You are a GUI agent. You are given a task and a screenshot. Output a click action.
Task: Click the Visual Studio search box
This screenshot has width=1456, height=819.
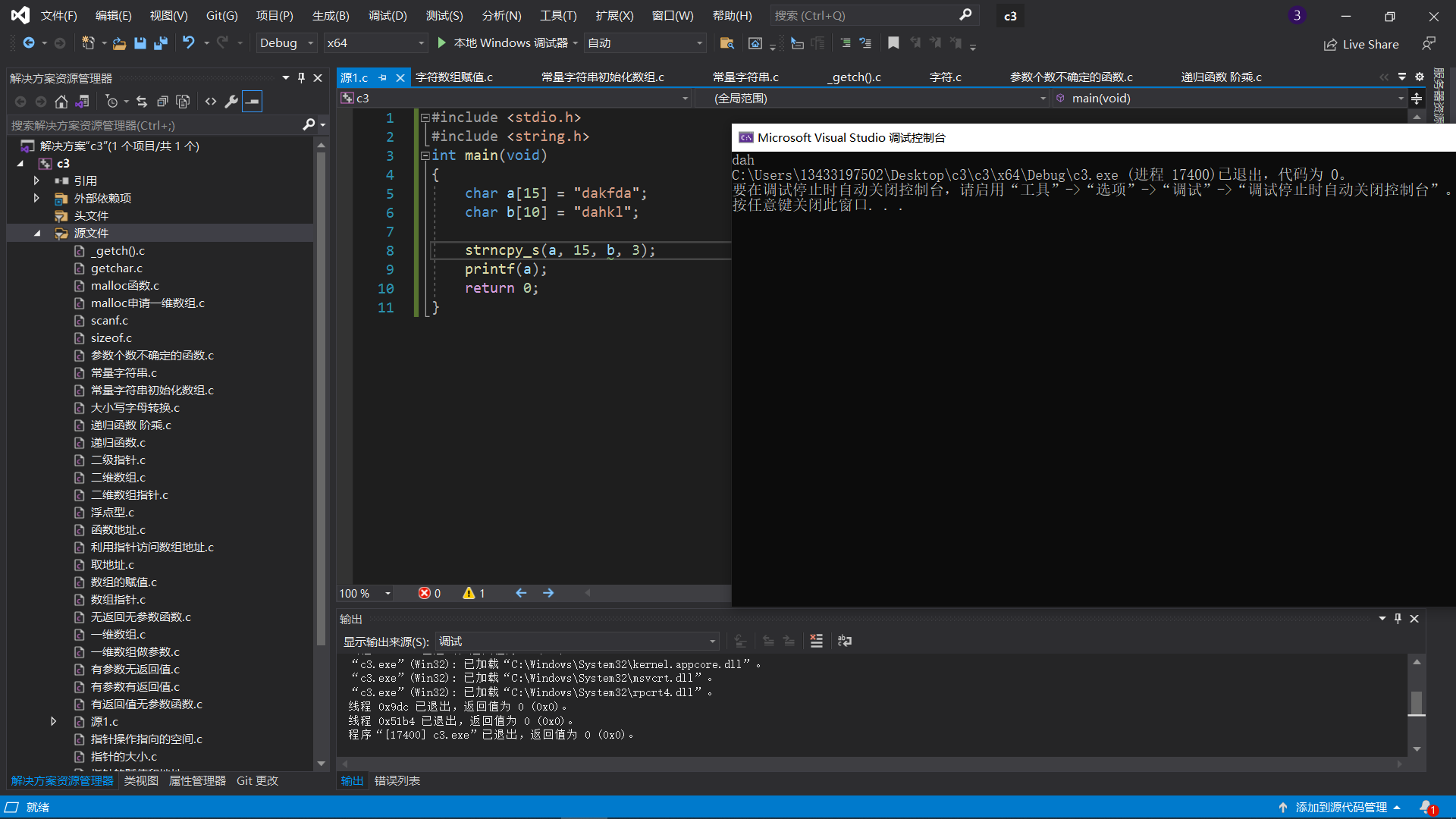click(874, 15)
